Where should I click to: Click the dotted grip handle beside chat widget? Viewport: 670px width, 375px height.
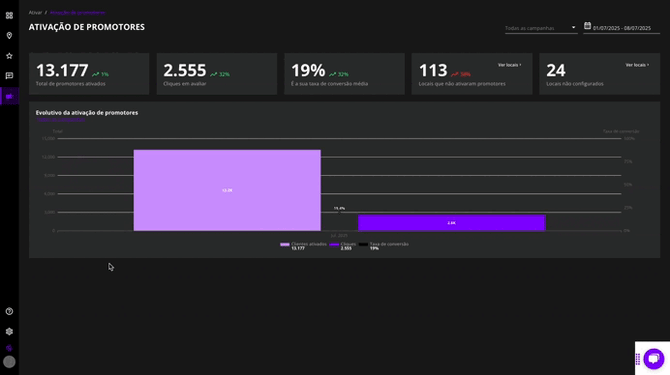point(638,359)
